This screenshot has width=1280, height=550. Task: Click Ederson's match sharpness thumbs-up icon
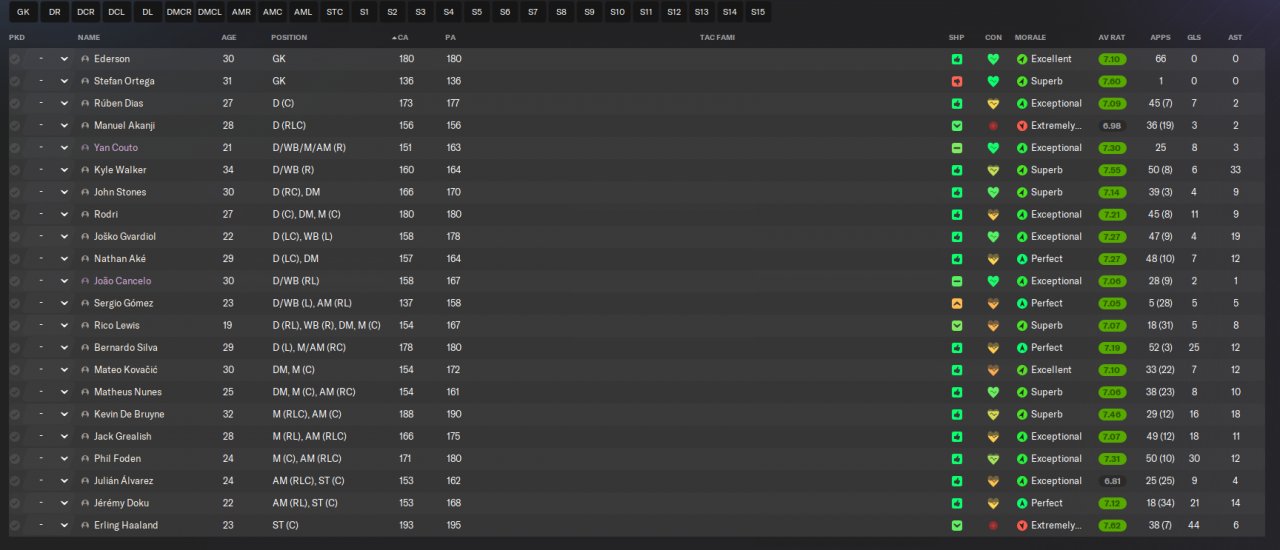click(957, 59)
